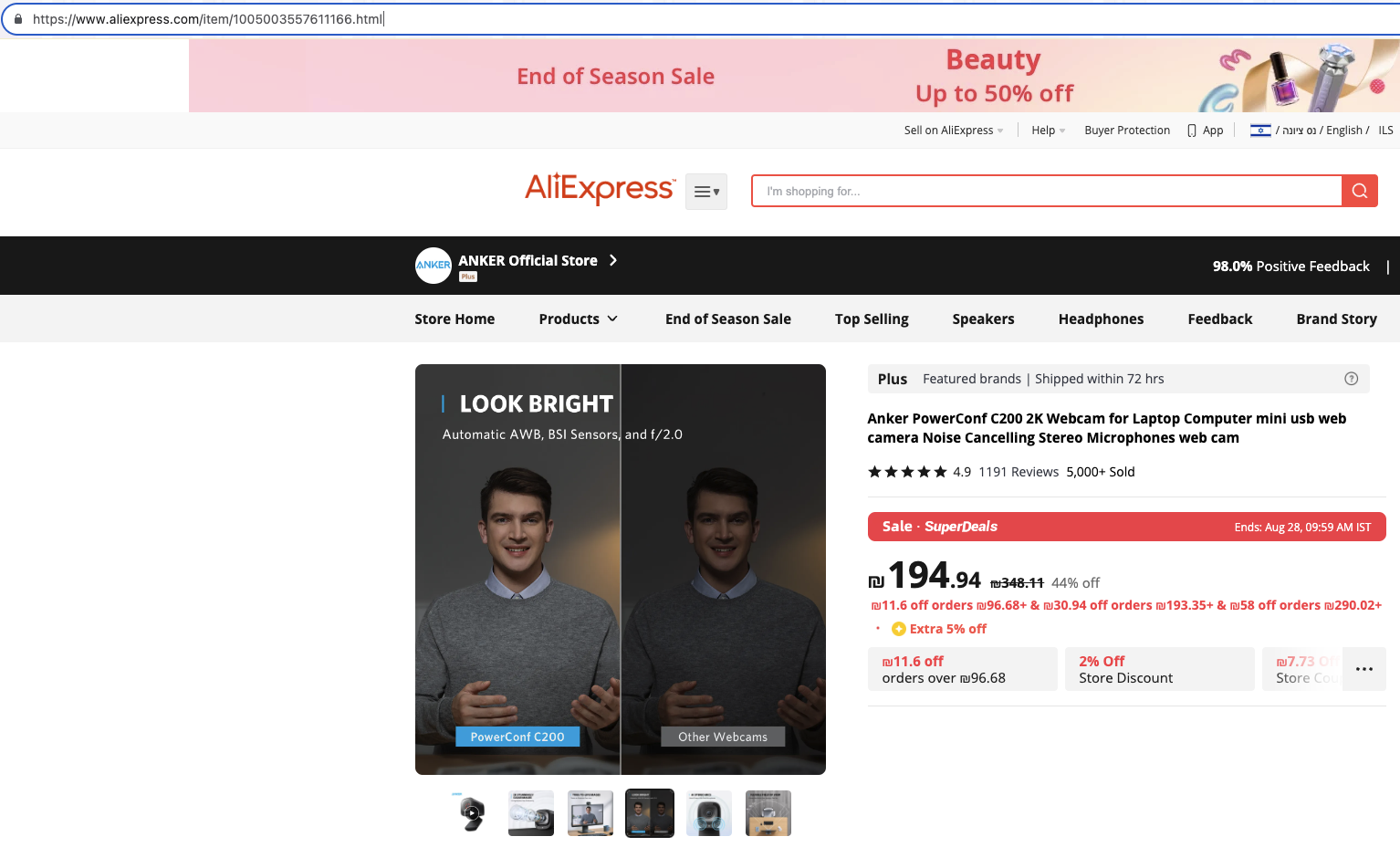The image size is (1400, 847).
Task: Click the orange search magnifier button
Action: [x=1359, y=191]
